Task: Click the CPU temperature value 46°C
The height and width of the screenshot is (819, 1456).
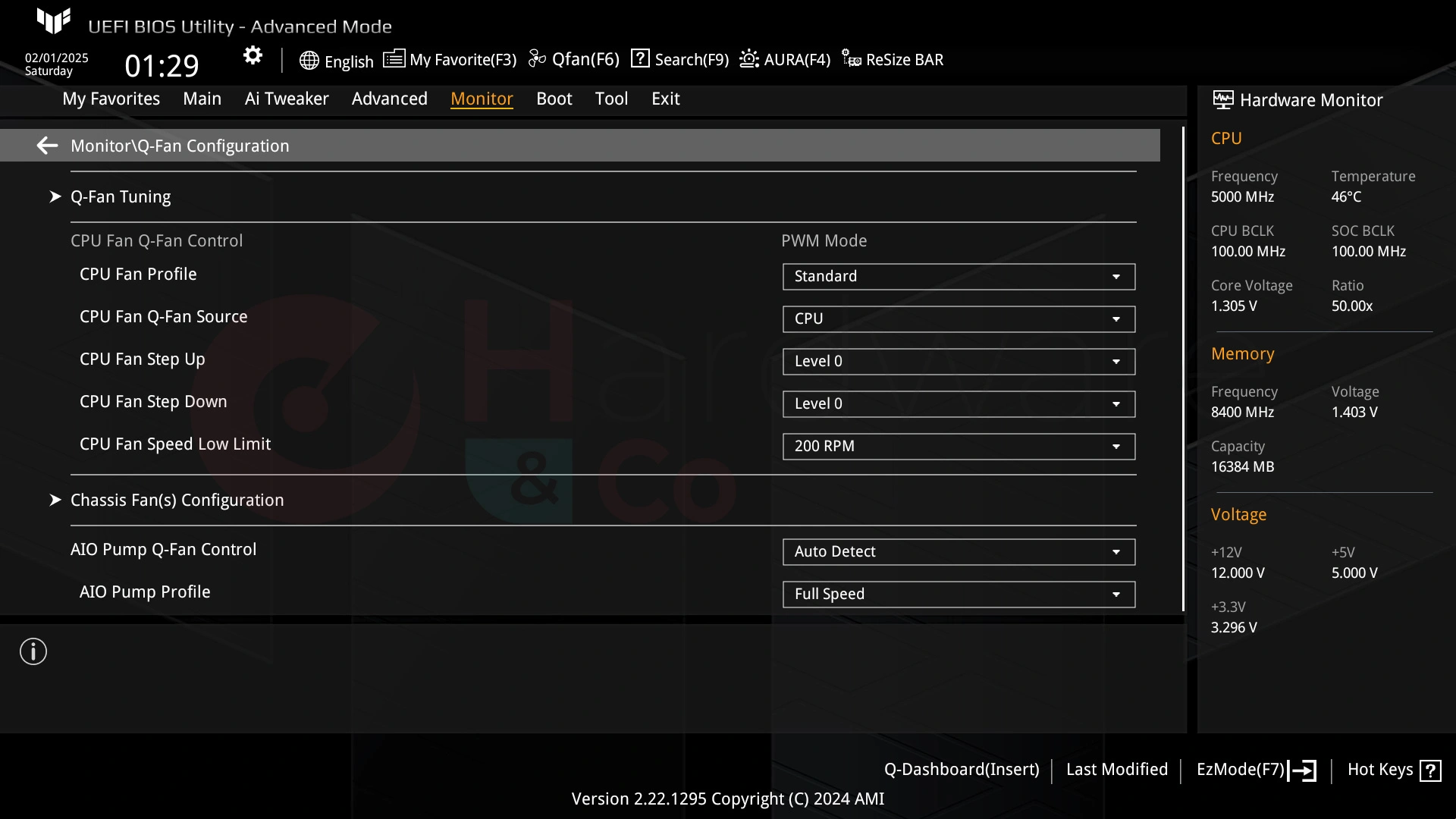Action: [x=1346, y=197]
